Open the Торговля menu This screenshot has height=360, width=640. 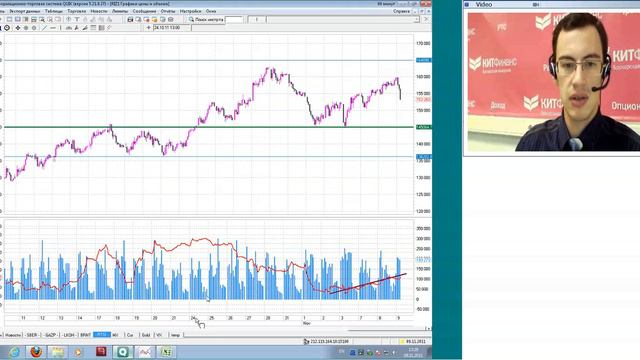(76, 11)
